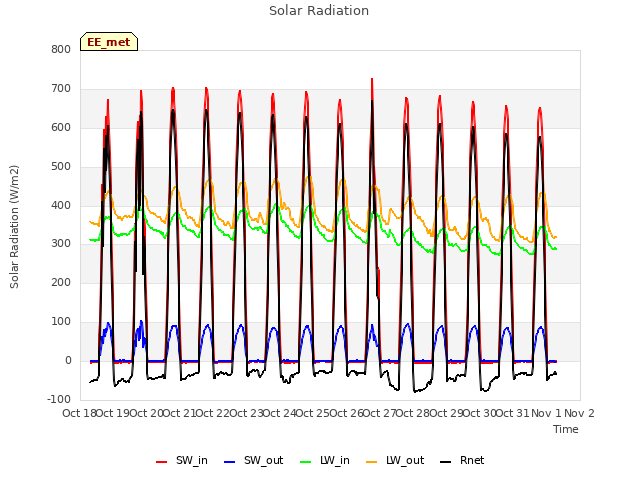Click the orange LW_out legend swatch
Viewport: 640px width, 480px height.
point(372,462)
